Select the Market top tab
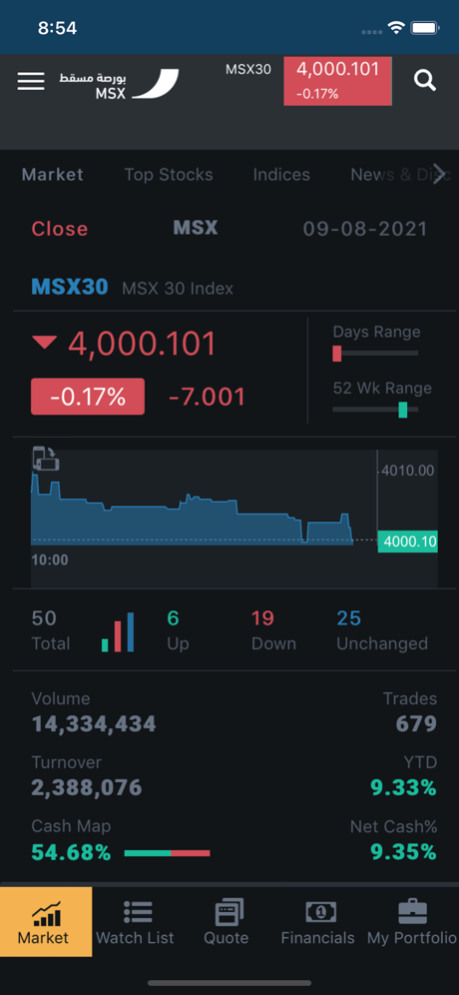The width and height of the screenshot is (459, 995). [x=52, y=175]
